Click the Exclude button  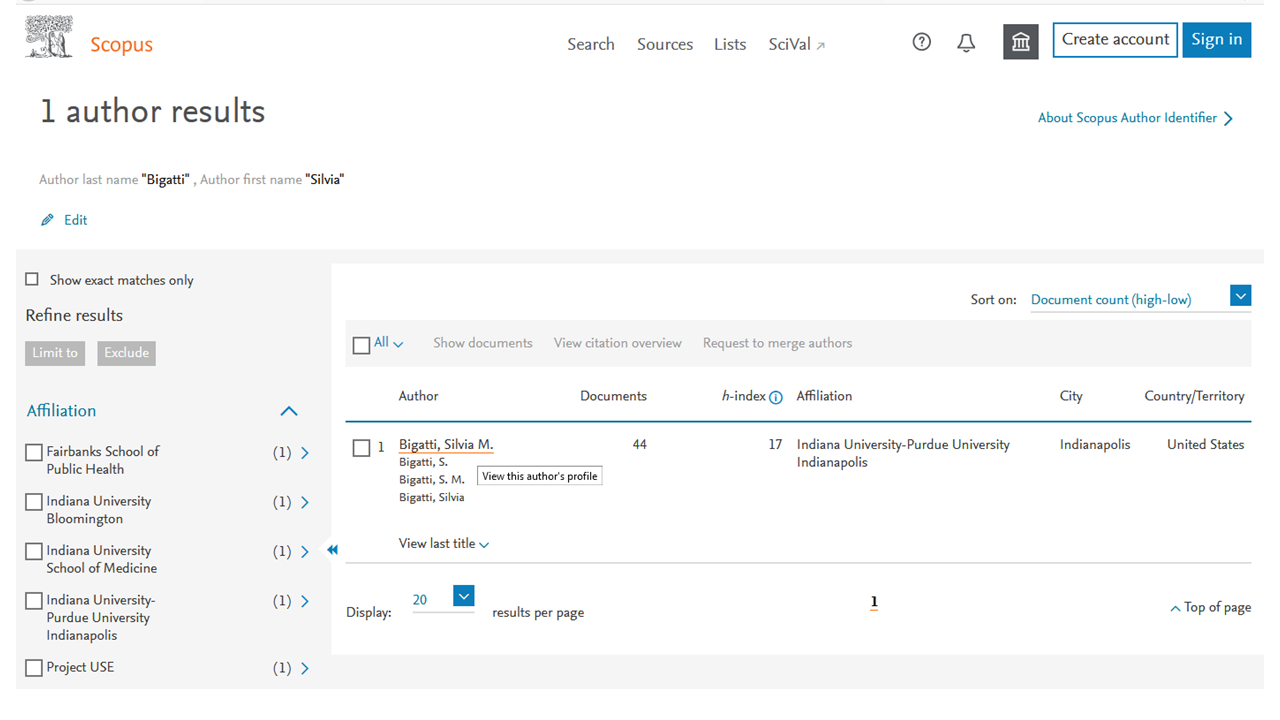[127, 353]
